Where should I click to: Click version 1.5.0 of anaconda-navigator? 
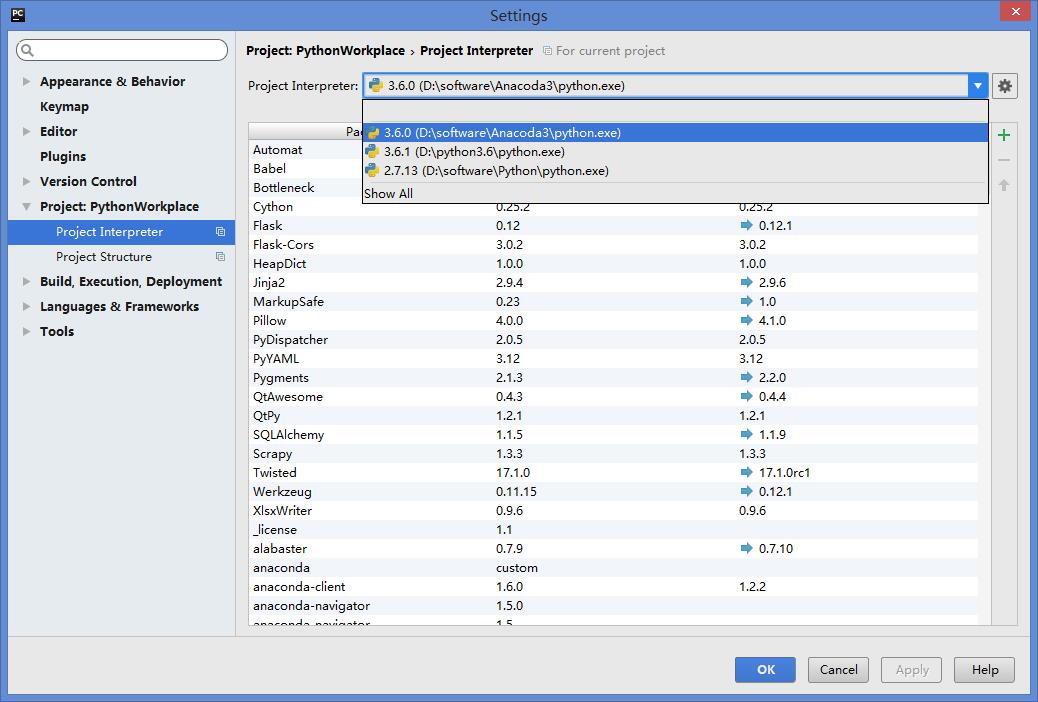[x=509, y=606]
